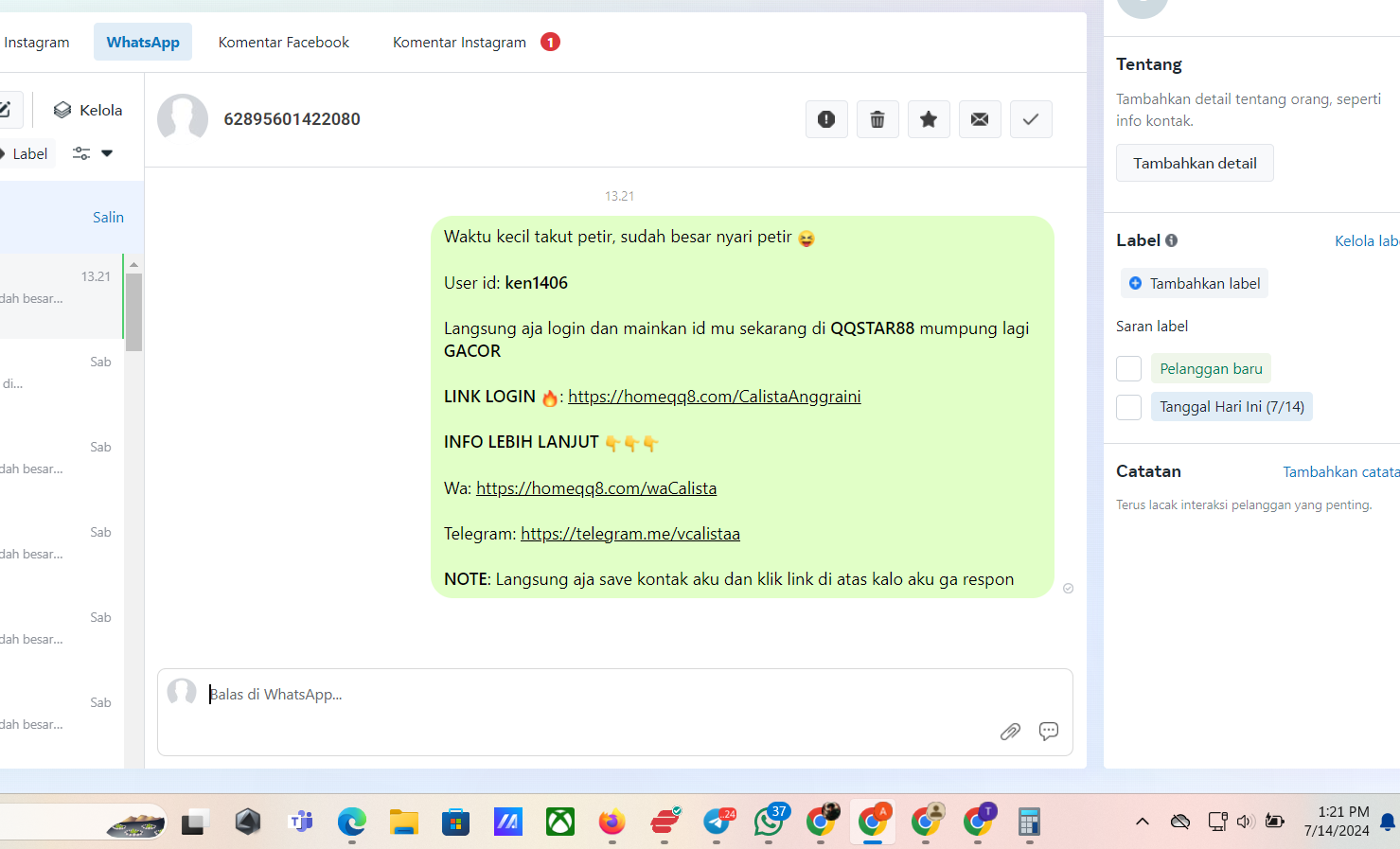Open the Xbox app from the taskbar
Image resolution: width=1400 pixels, height=849 pixels.
[x=560, y=822]
